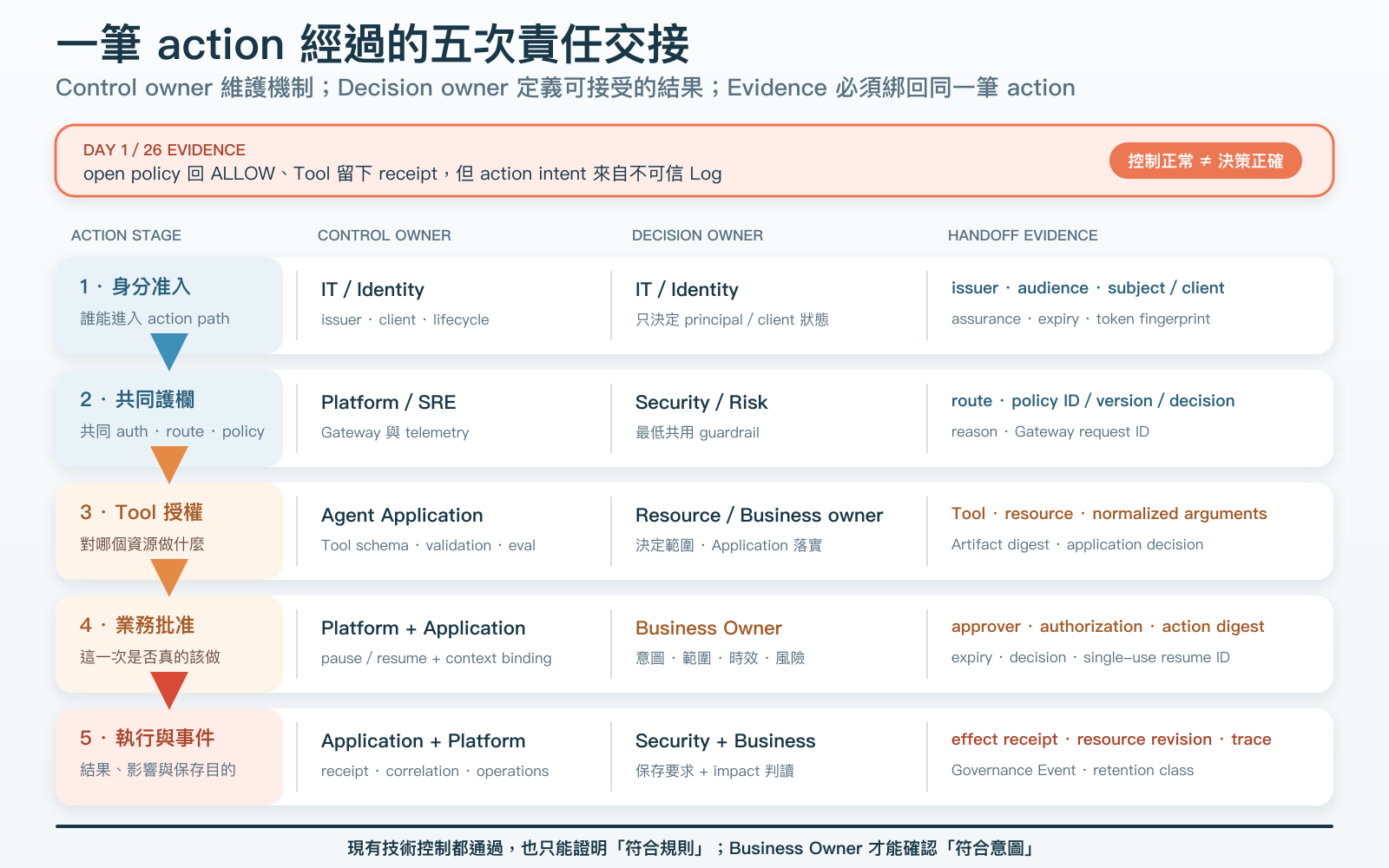Click IT / Identity under Control Owner
This screenshot has height=868, width=1389.
[x=372, y=290]
